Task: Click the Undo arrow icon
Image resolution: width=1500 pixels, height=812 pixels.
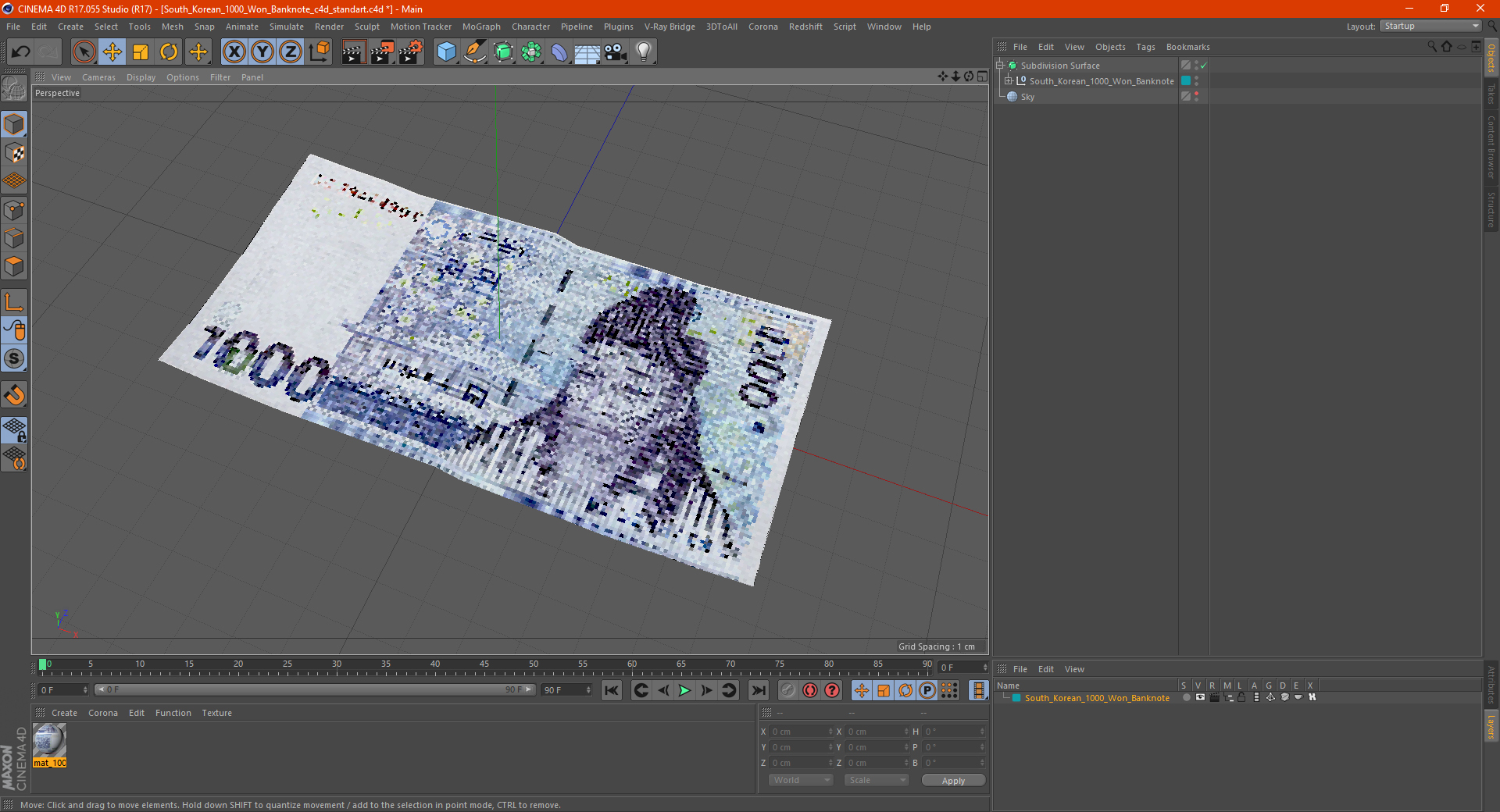Action: pyautogui.click(x=21, y=52)
